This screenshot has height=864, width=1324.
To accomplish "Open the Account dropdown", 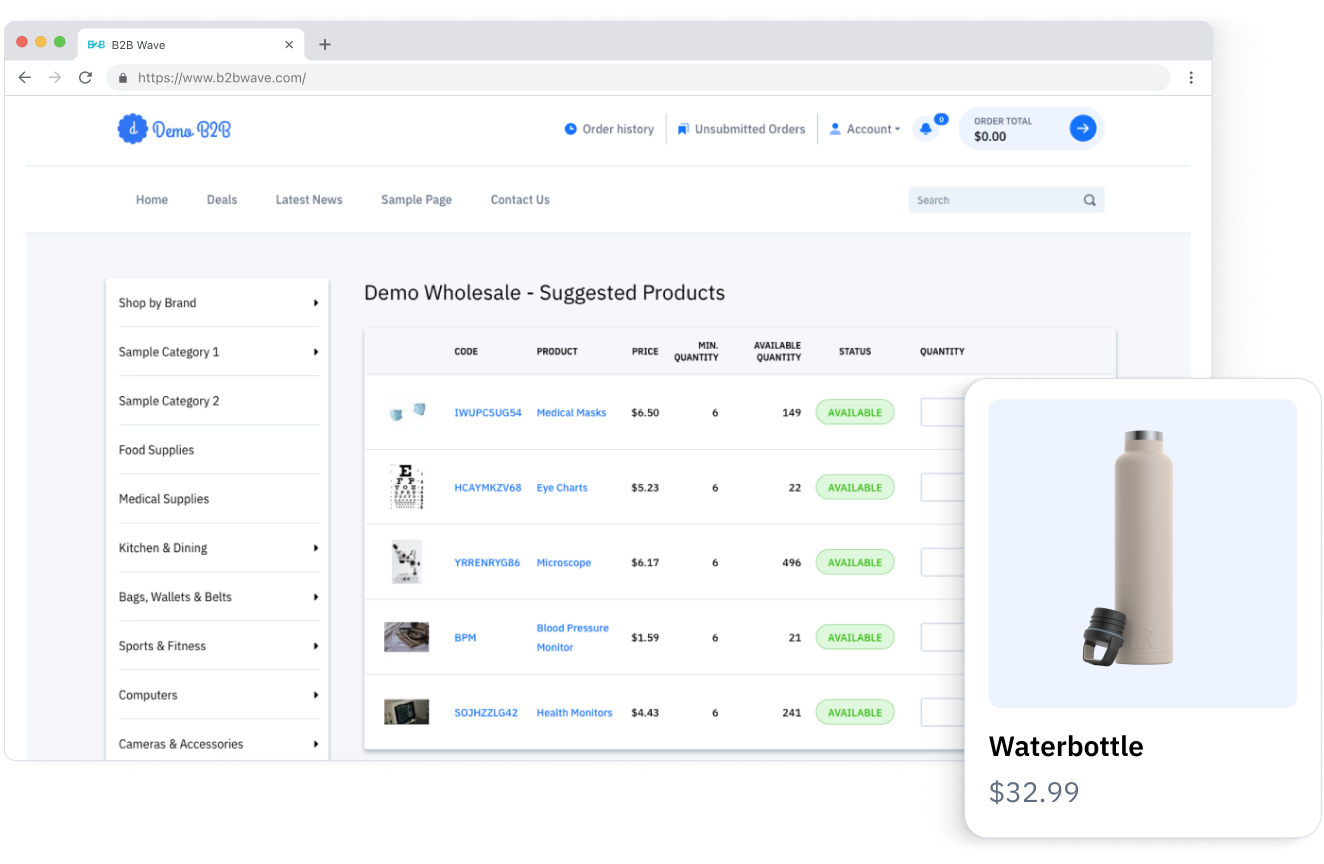I will coord(866,129).
